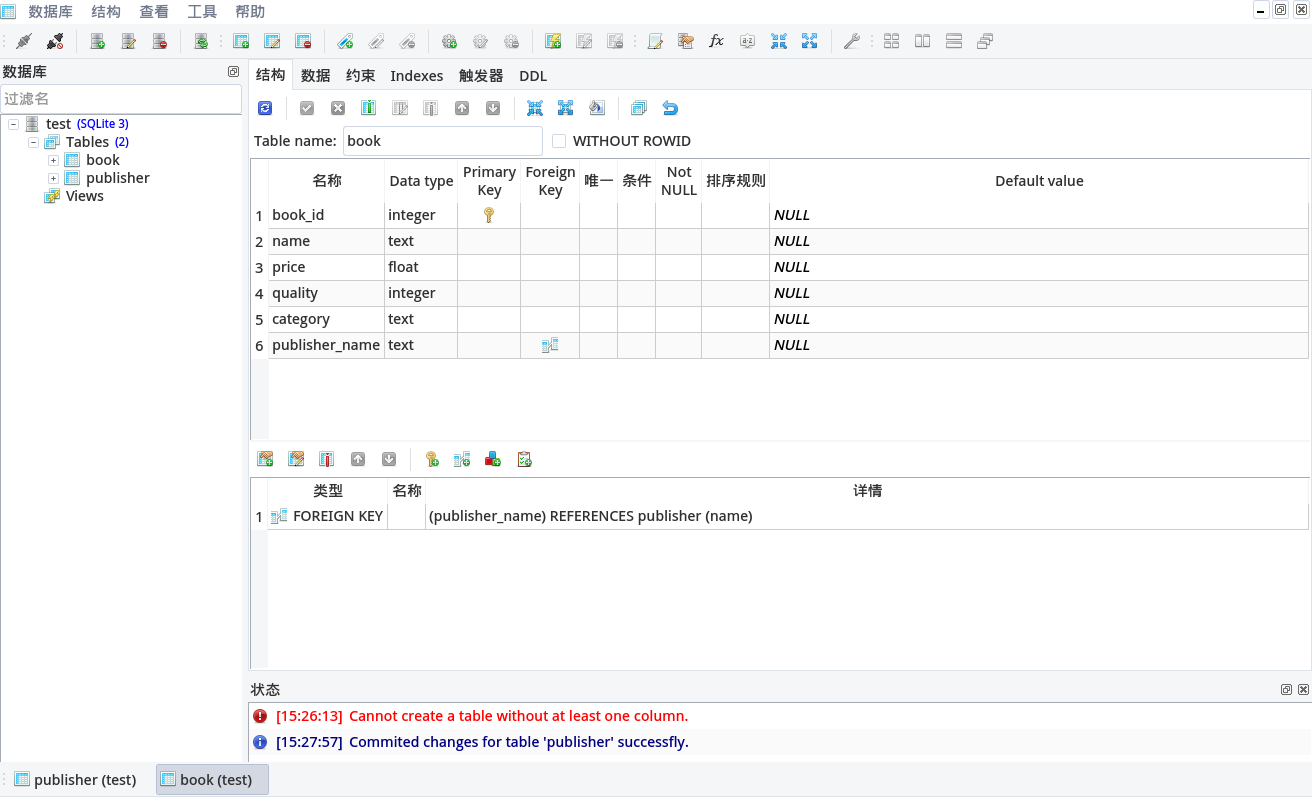This screenshot has width=1312, height=797.
Task: Click the blue rollback undo arrow icon
Action: point(670,108)
